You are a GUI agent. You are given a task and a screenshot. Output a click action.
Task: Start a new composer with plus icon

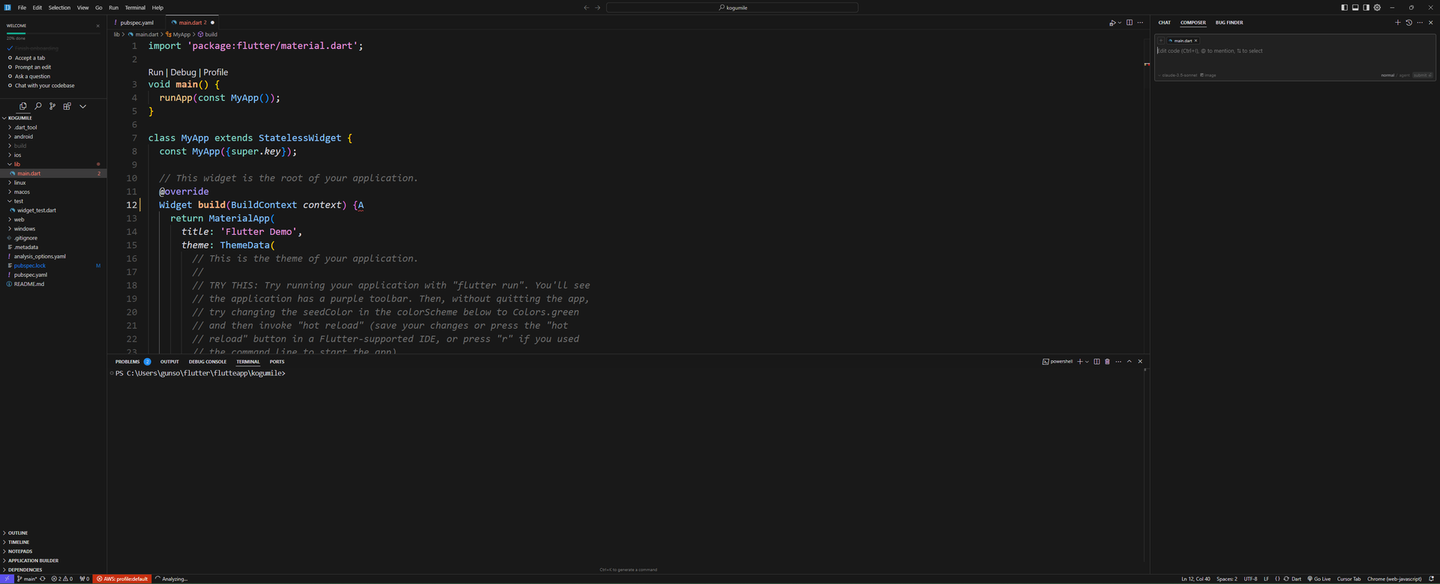[x=1398, y=22]
